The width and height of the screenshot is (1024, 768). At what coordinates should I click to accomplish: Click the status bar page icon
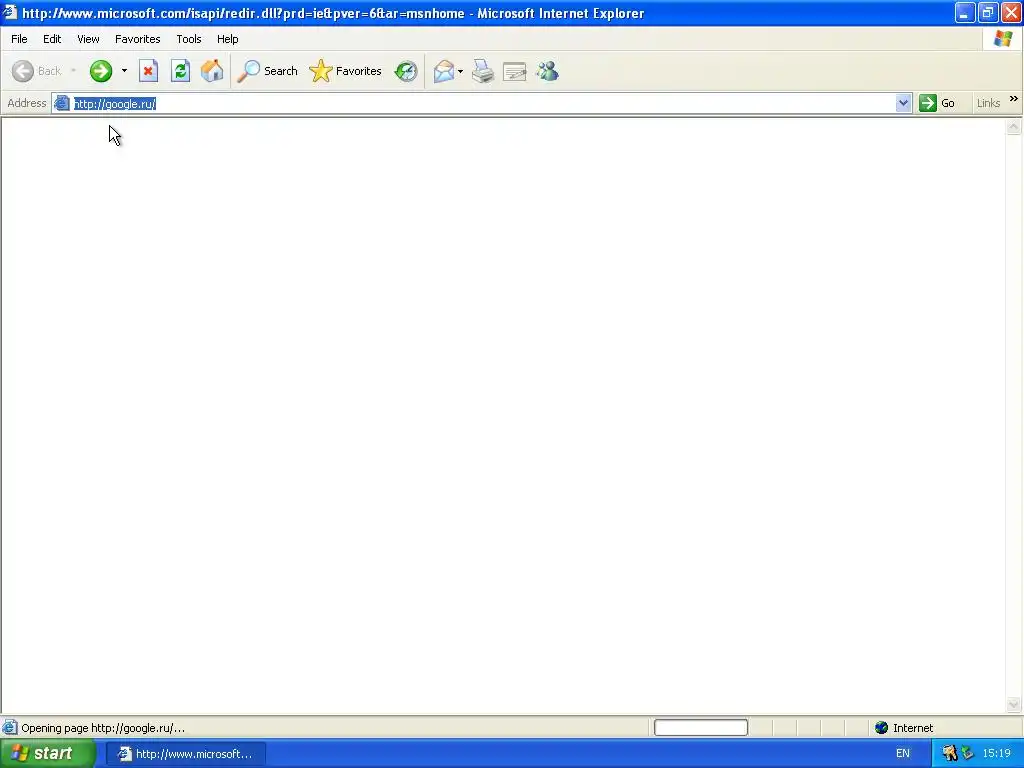[x=10, y=727]
